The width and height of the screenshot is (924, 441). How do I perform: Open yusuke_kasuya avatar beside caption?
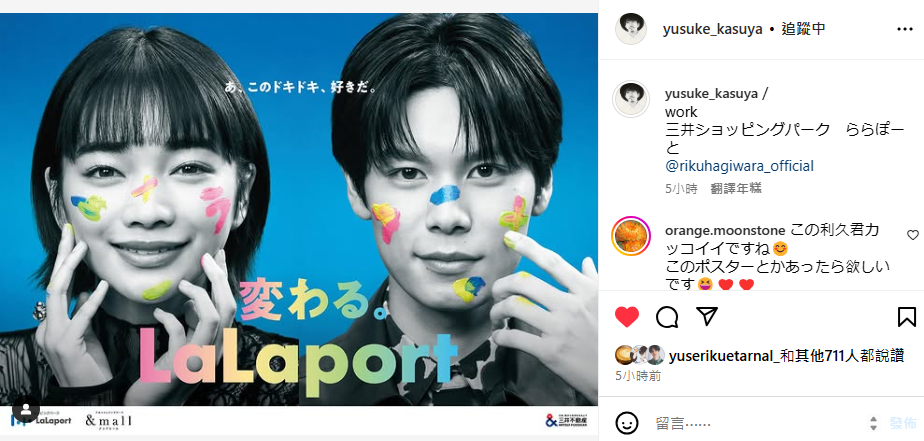tap(631, 99)
